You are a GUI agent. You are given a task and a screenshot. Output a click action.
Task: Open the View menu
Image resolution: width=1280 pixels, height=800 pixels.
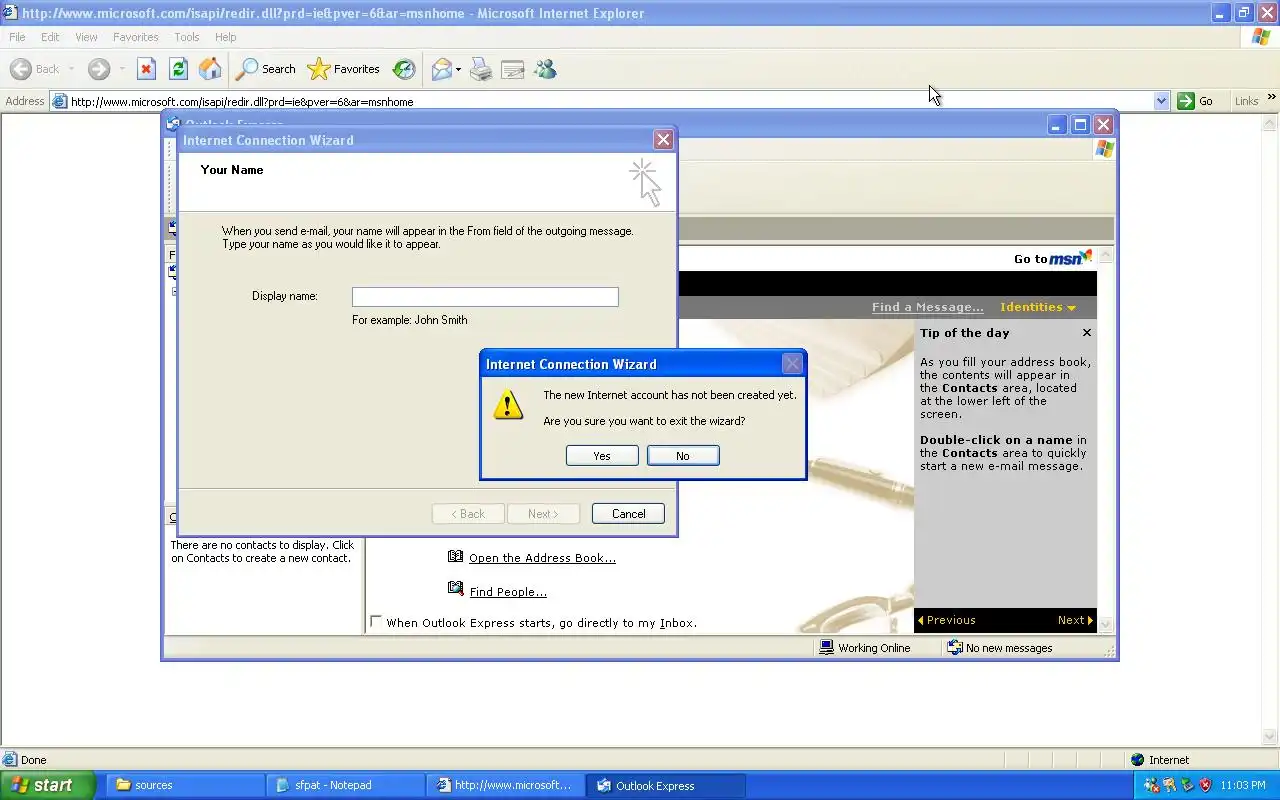pyautogui.click(x=86, y=37)
